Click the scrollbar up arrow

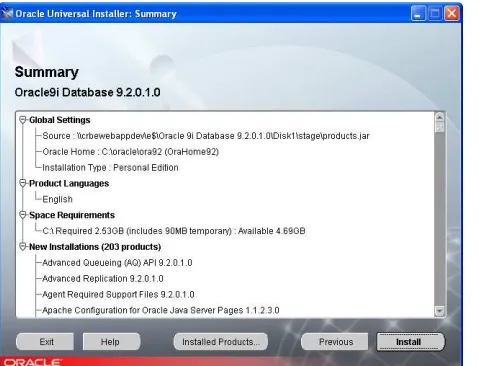coord(439,117)
